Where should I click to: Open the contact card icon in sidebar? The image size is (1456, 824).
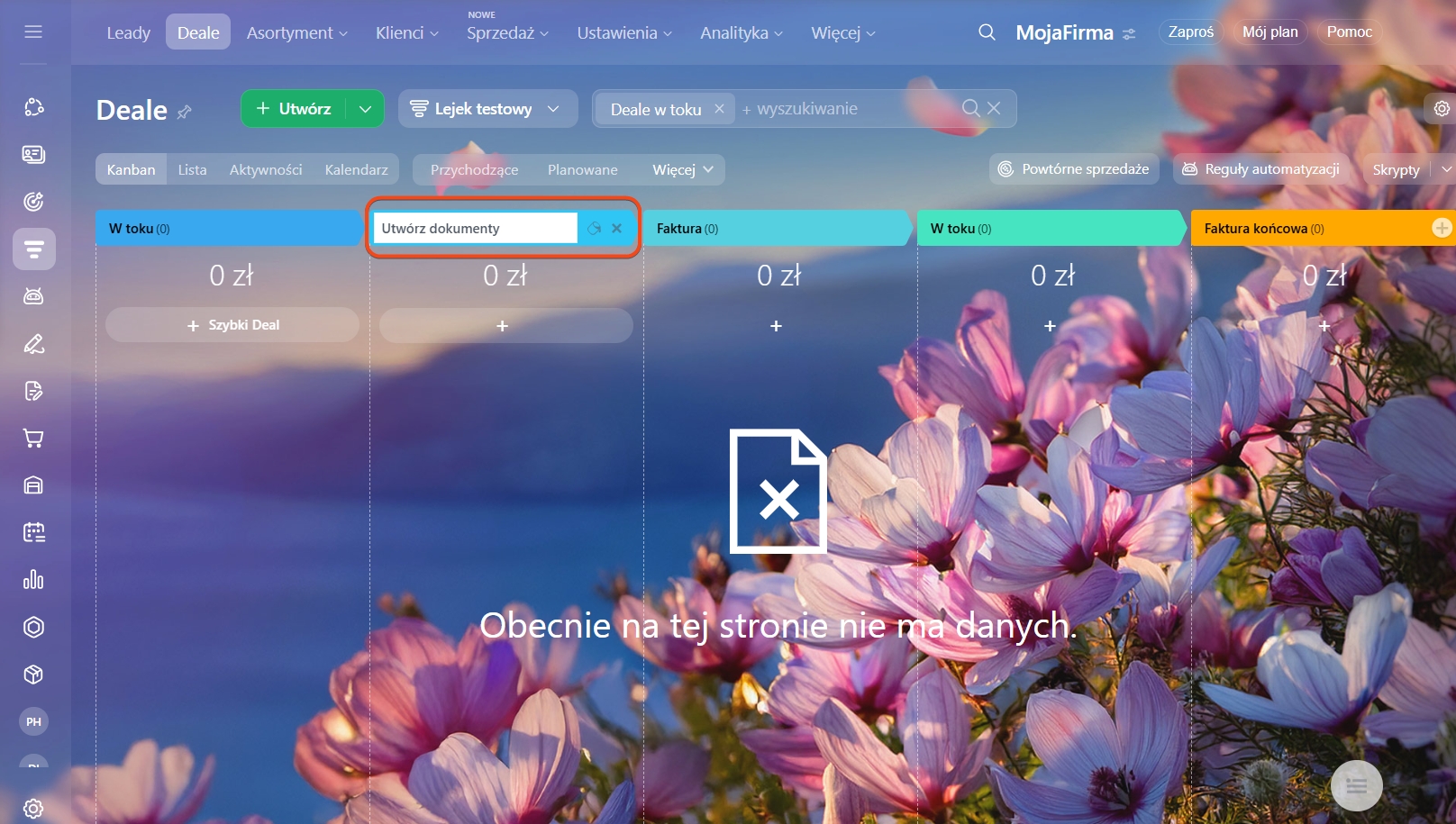(x=33, y=155)
